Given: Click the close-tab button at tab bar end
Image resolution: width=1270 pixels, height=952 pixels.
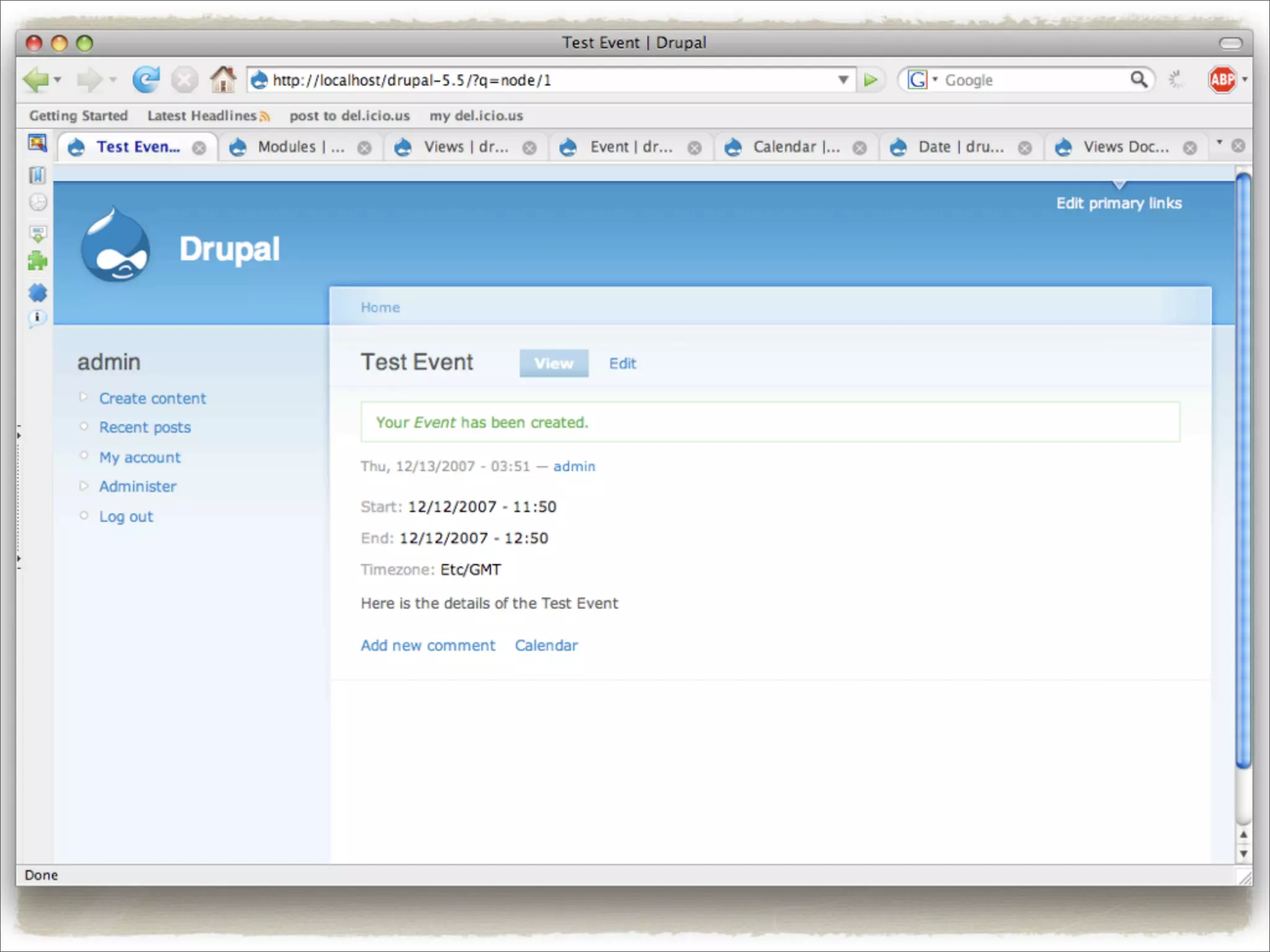Looking at the screenshot, I should 1238,146.
